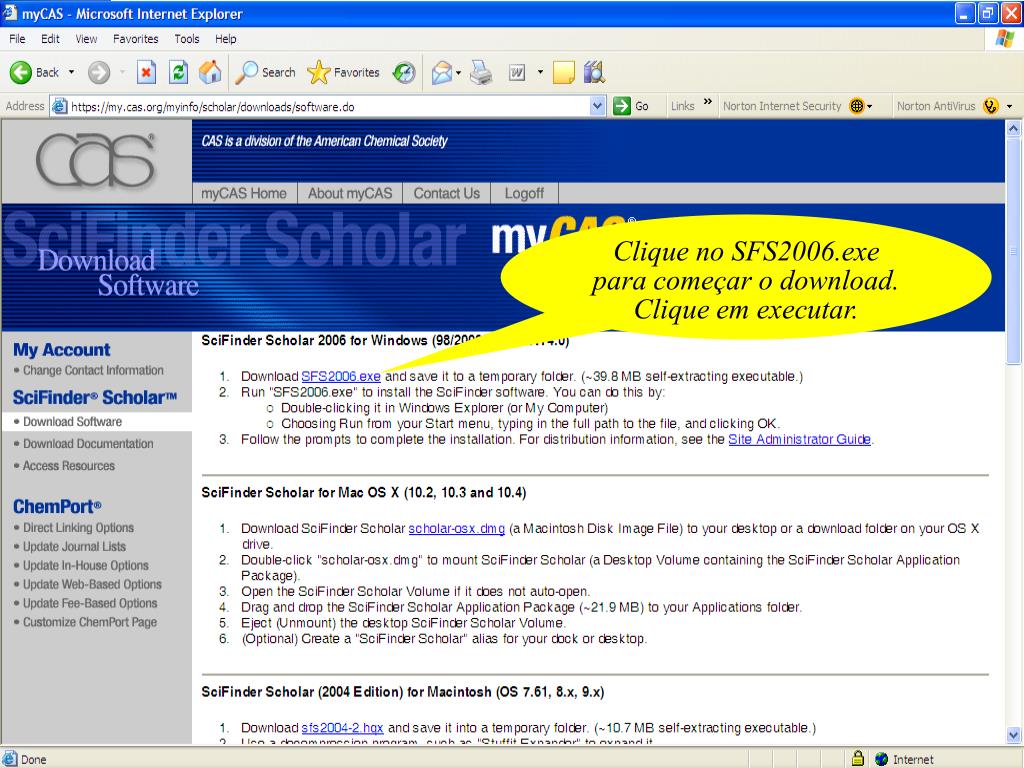Image resolution: width=1024 pixels, height=768 pixels.
Task: Open Download Documentation in sidebar
Action: 88,443
